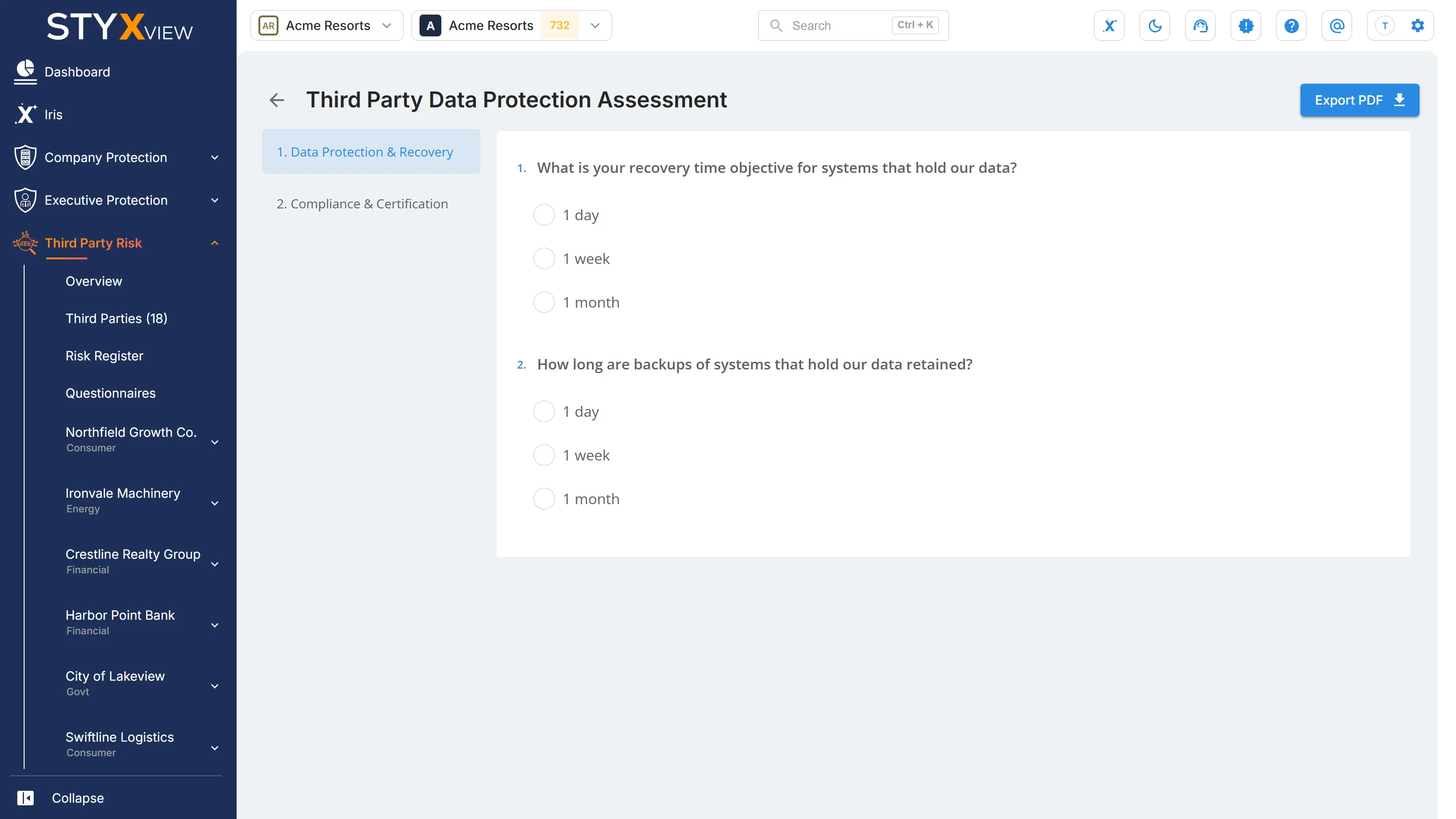This screenshot has width=1456, height=819.
Task: Expand Swiftline Logistics chevron
Action: (x=215, y=748)
